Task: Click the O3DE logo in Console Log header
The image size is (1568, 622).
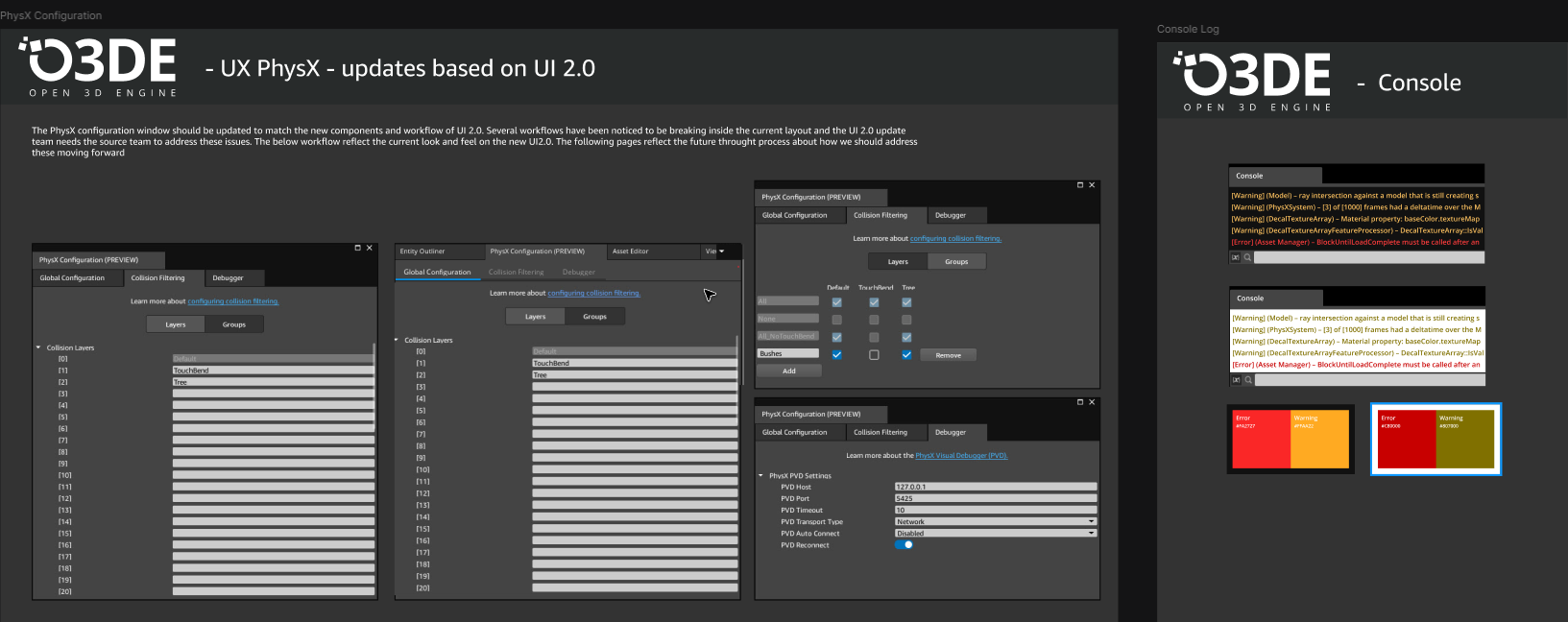Action: click(x=1252, y=82)
